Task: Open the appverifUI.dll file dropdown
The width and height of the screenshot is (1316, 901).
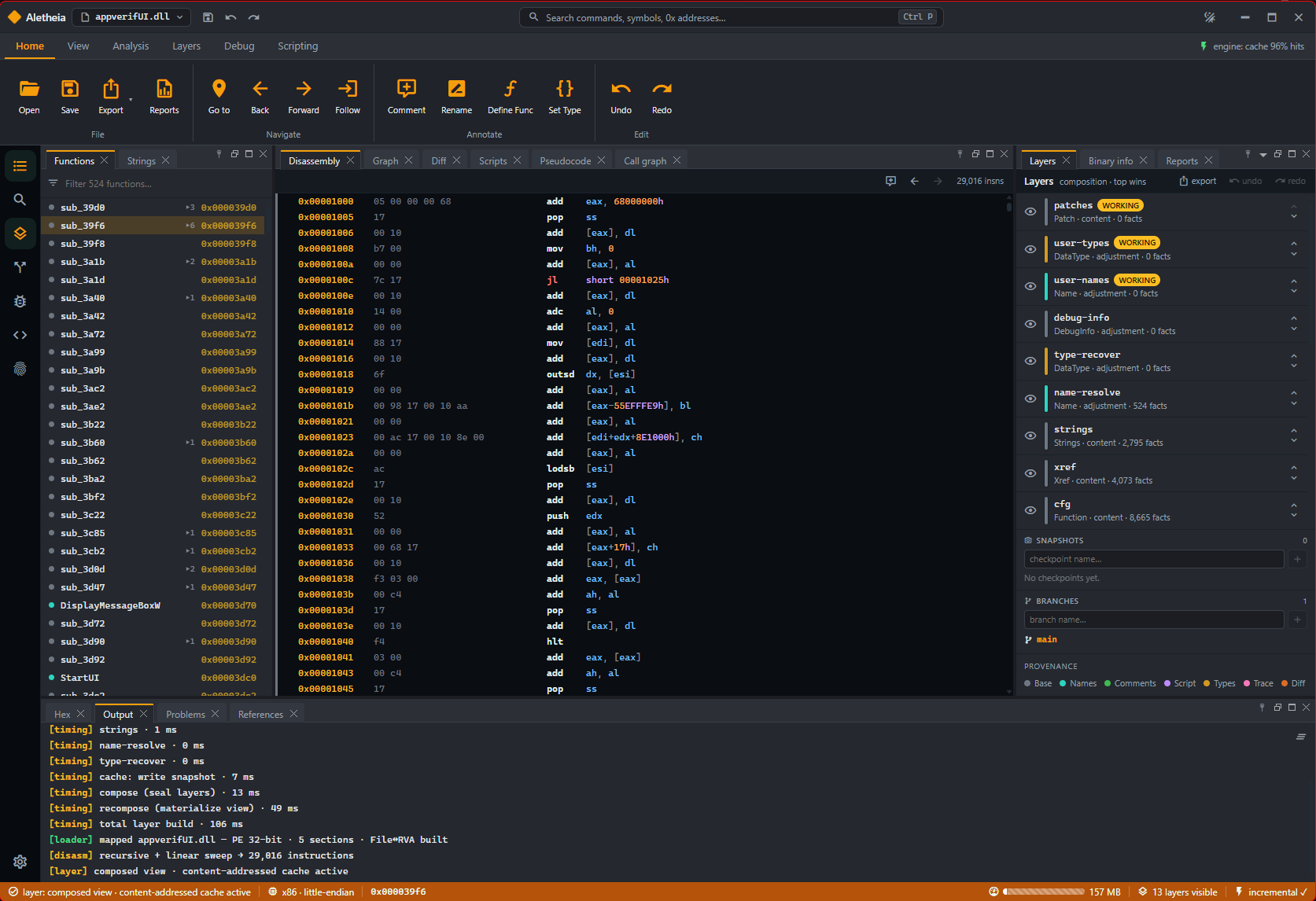Action: 132,17
